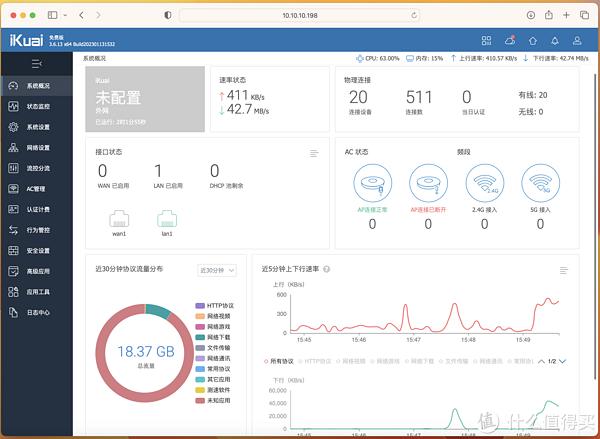Click the home icon in header

click(x=532, y=40)
